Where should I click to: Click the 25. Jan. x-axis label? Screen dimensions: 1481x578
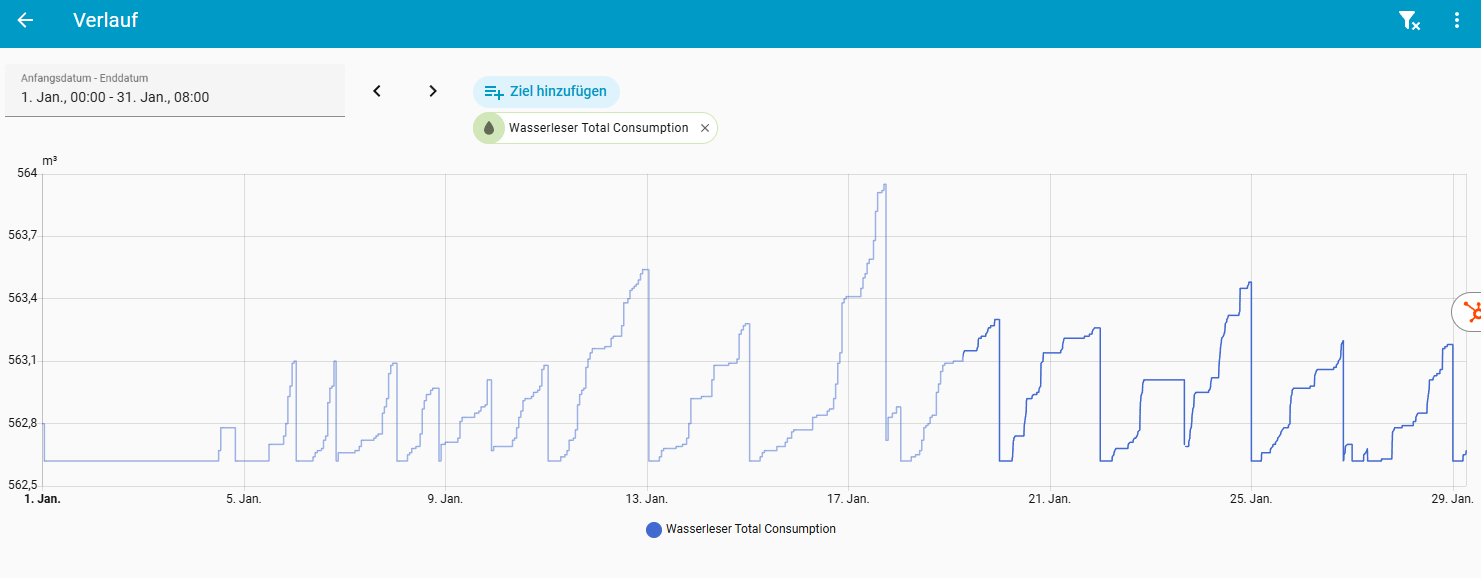(1251, 498)
